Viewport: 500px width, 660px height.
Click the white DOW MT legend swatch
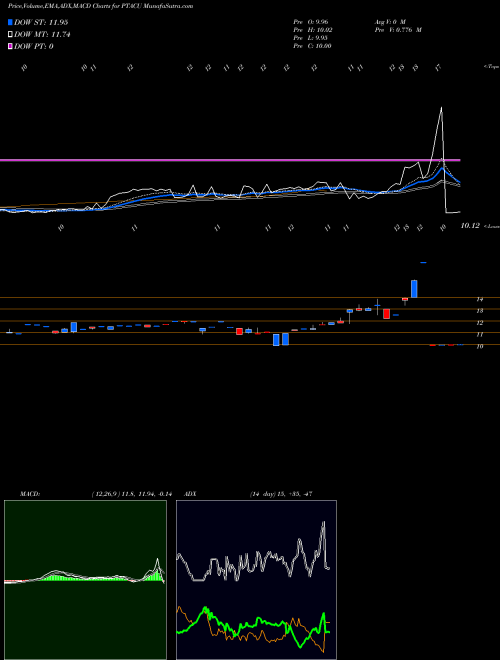[x=11, y=35]
